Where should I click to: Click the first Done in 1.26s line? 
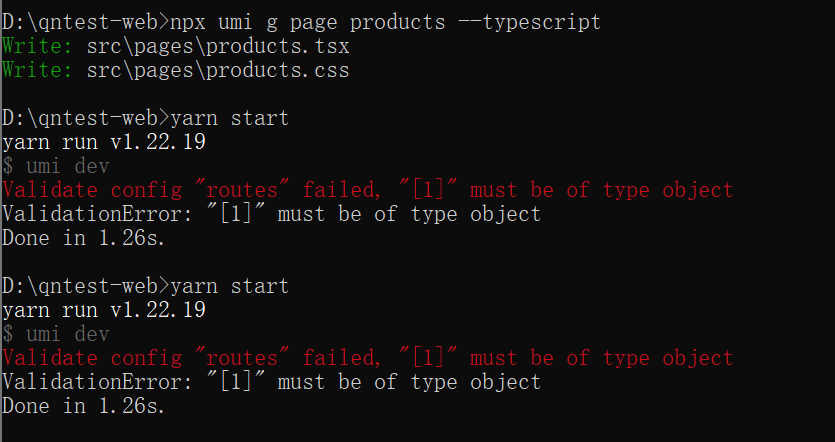[83, 238]
